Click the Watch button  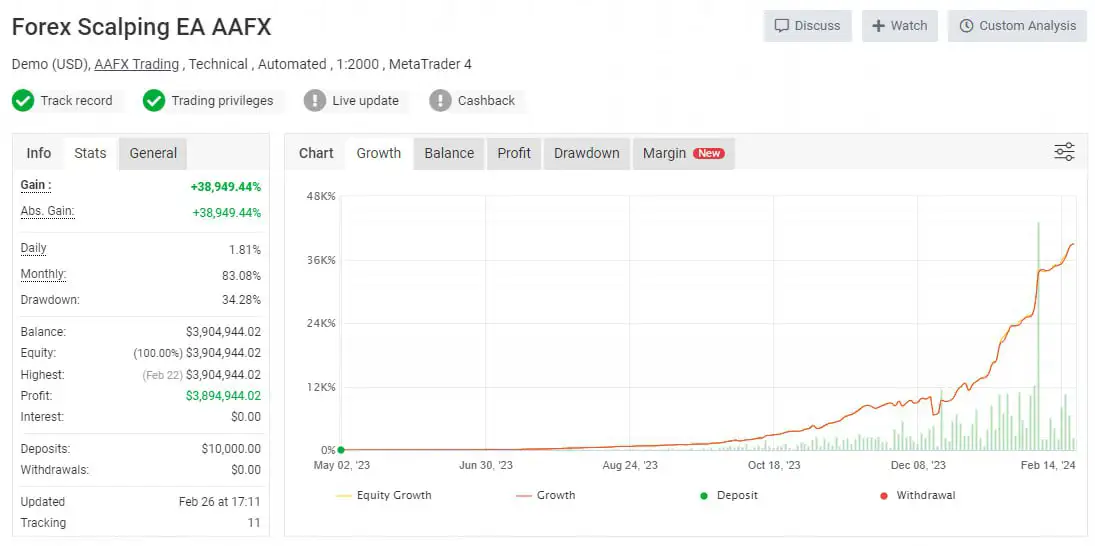click(899, 26)
